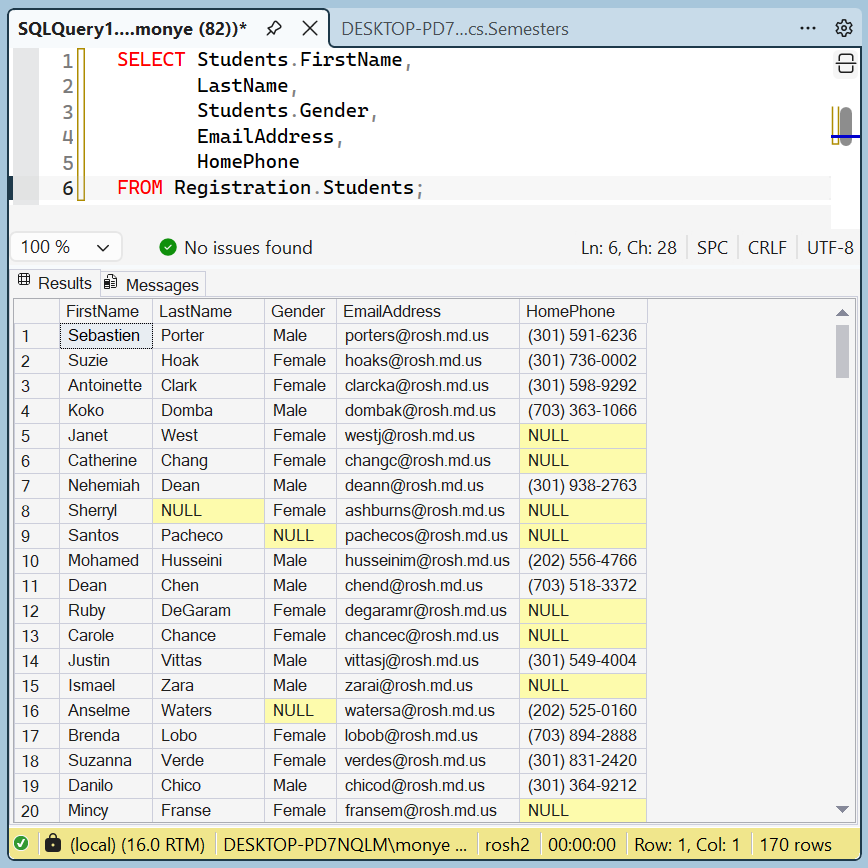Click the FROM keyword on line 6
This screenshot has height=868, width=868.
click(140, 187)
